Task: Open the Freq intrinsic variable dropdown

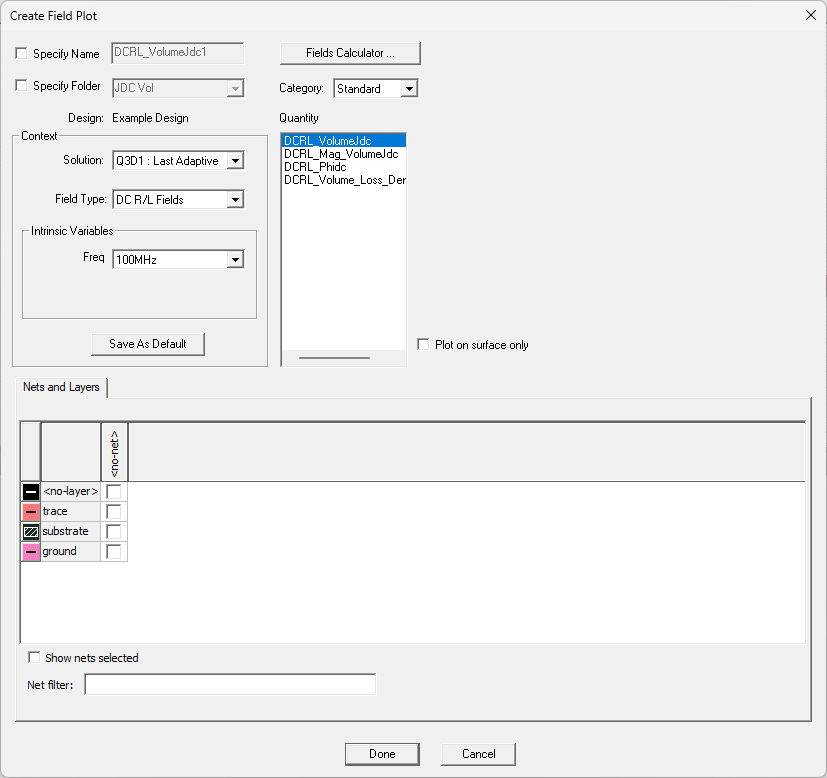Action: (235, 259)
